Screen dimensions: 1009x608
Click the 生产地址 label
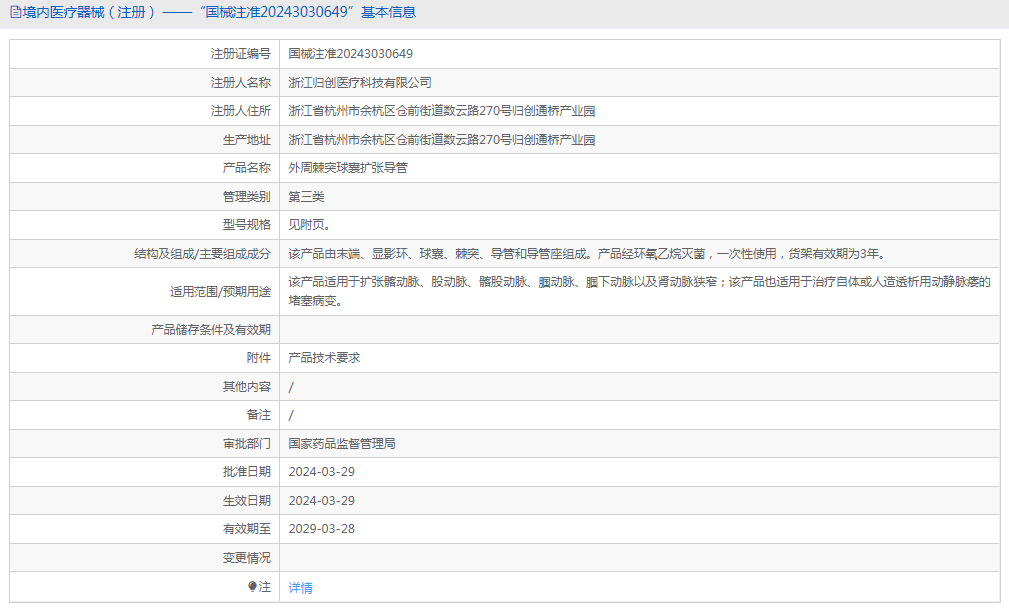tap(246, 140)
